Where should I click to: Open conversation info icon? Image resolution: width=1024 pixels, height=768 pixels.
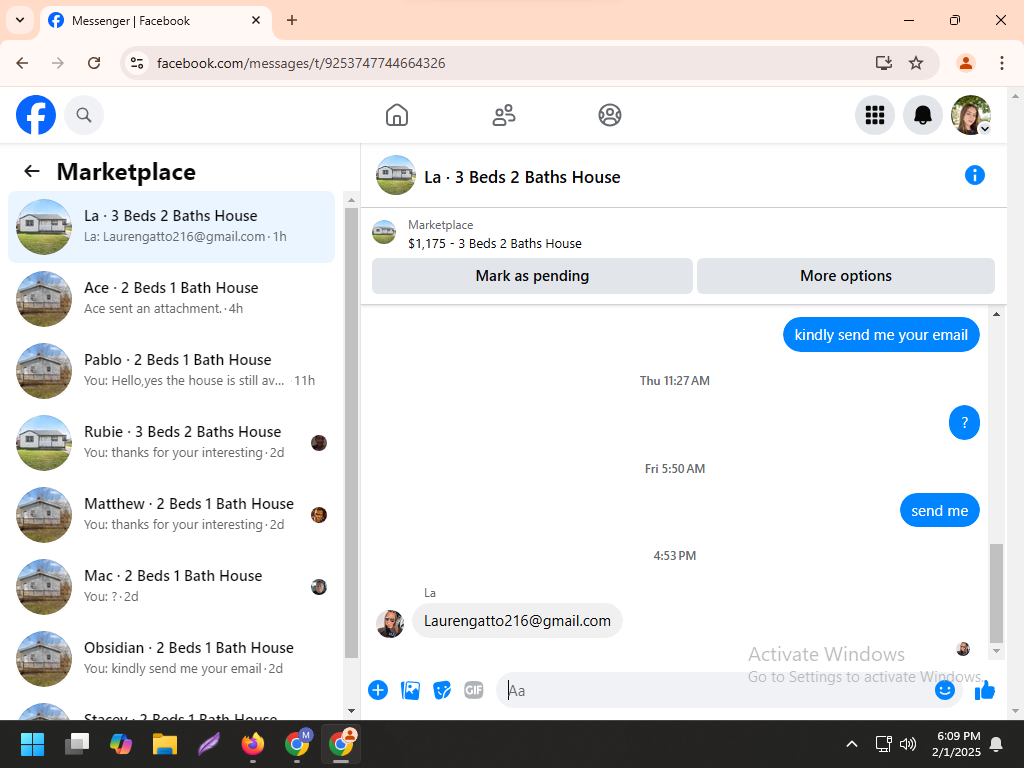(974, 175)
